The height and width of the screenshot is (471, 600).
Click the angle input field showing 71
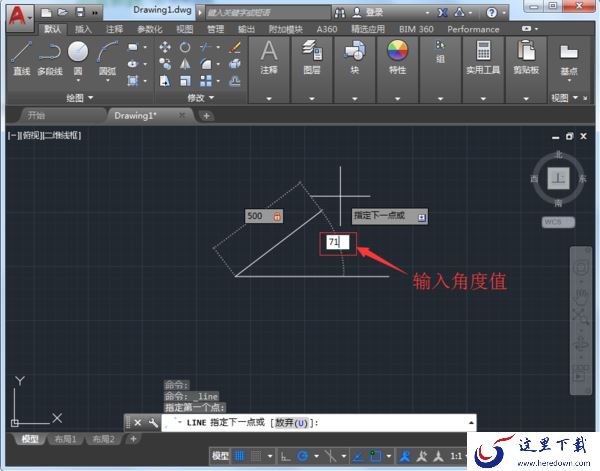338,242
